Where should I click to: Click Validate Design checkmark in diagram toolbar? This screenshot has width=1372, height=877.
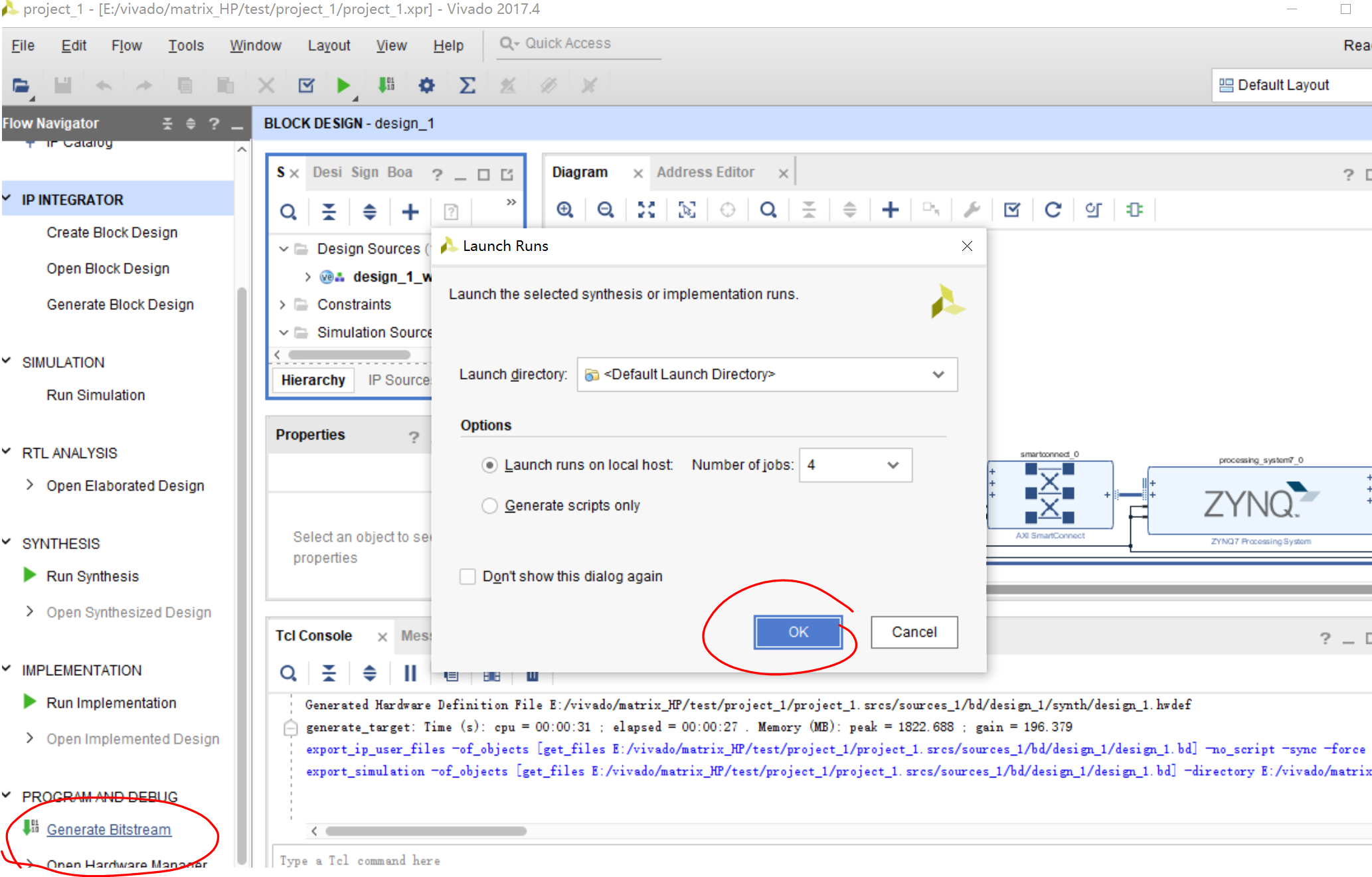tap(1012, 210)
